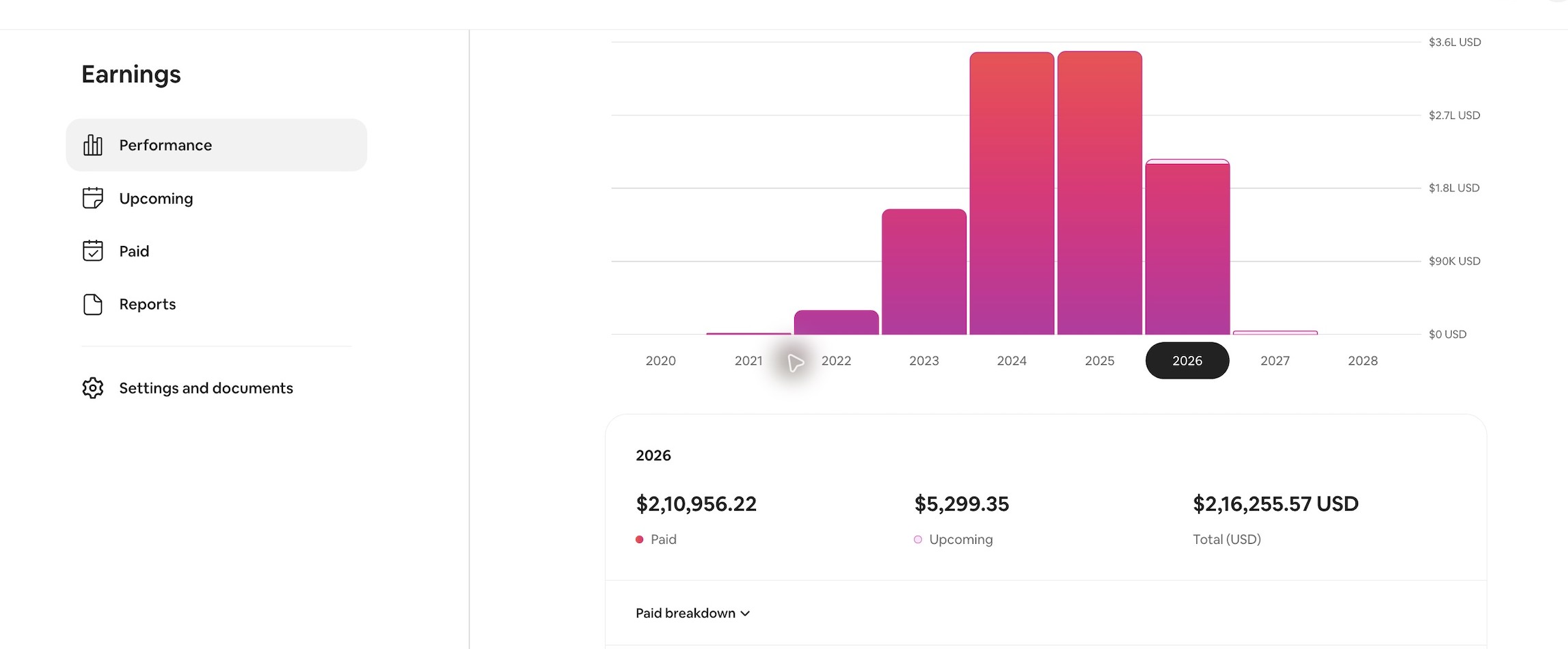Viewport: 1568px width, 649px height.
Task: Click the 2025 earnings bar
Action: 1100,193
